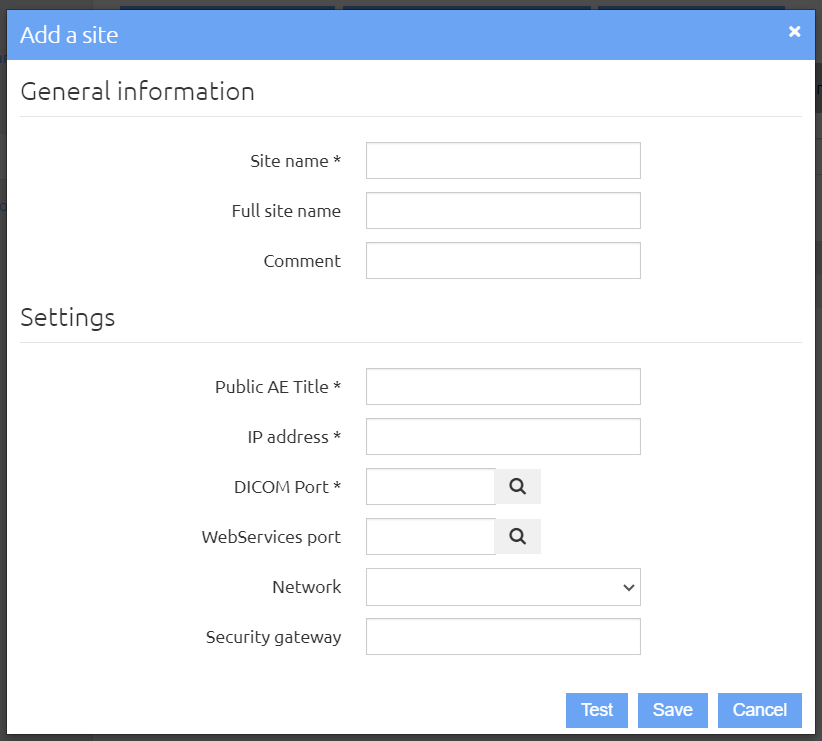Click the Security gateway label text
Viewport: 822px width, 741px height.
click(273, 637)
